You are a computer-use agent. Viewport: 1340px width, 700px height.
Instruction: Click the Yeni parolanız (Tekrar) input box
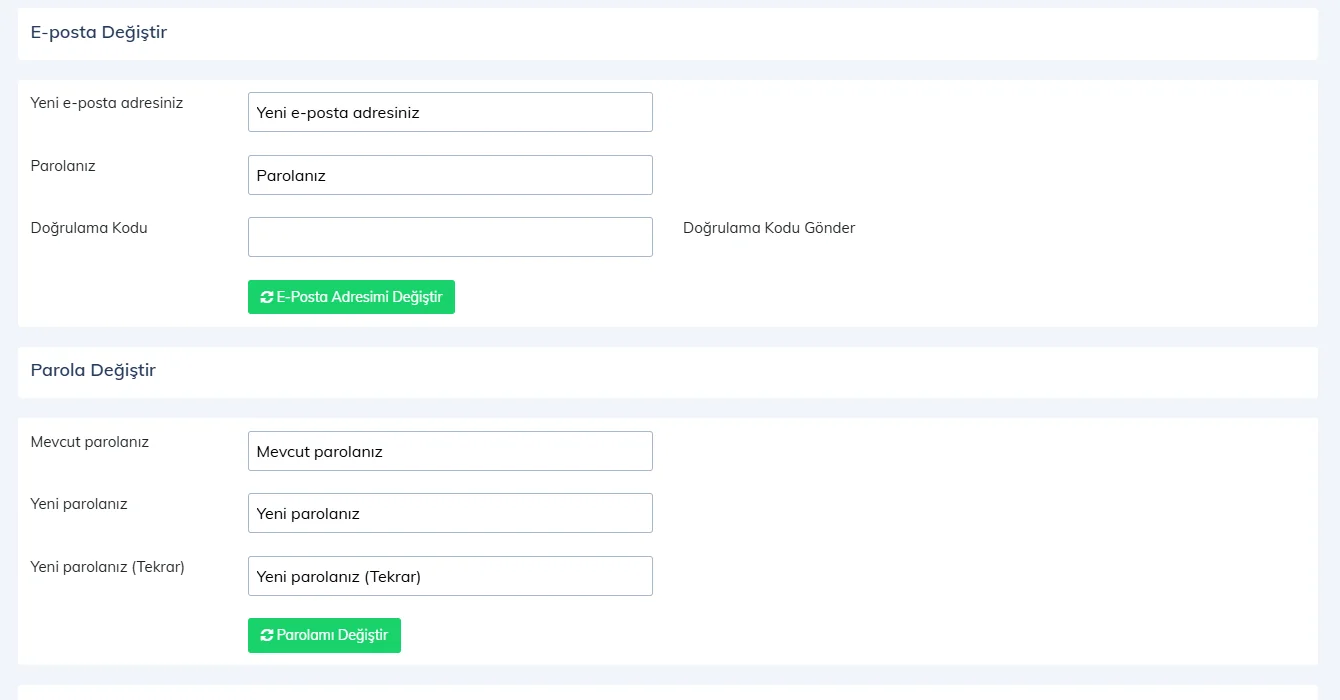point(450,576)
